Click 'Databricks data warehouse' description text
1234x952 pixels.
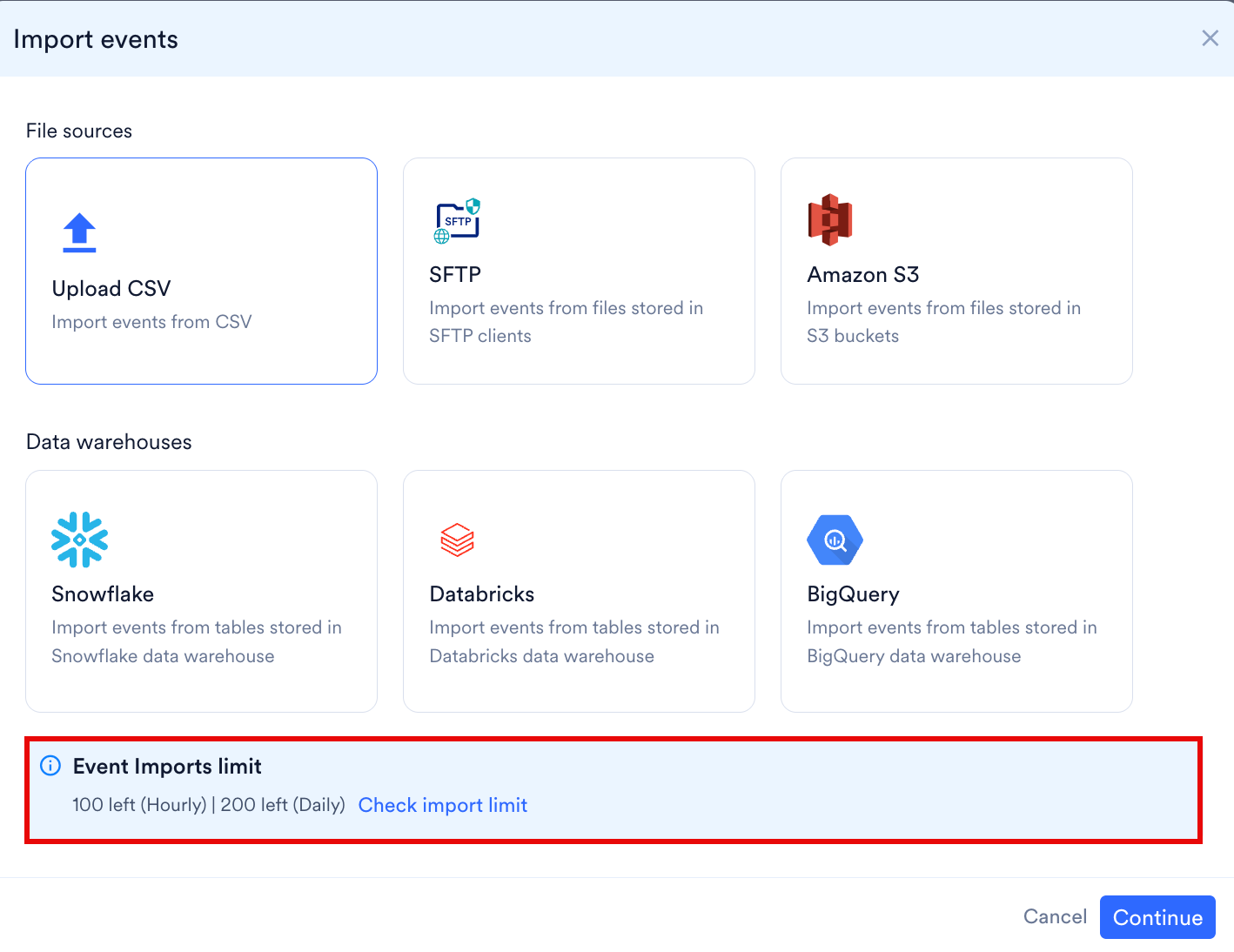click(542, 656)
